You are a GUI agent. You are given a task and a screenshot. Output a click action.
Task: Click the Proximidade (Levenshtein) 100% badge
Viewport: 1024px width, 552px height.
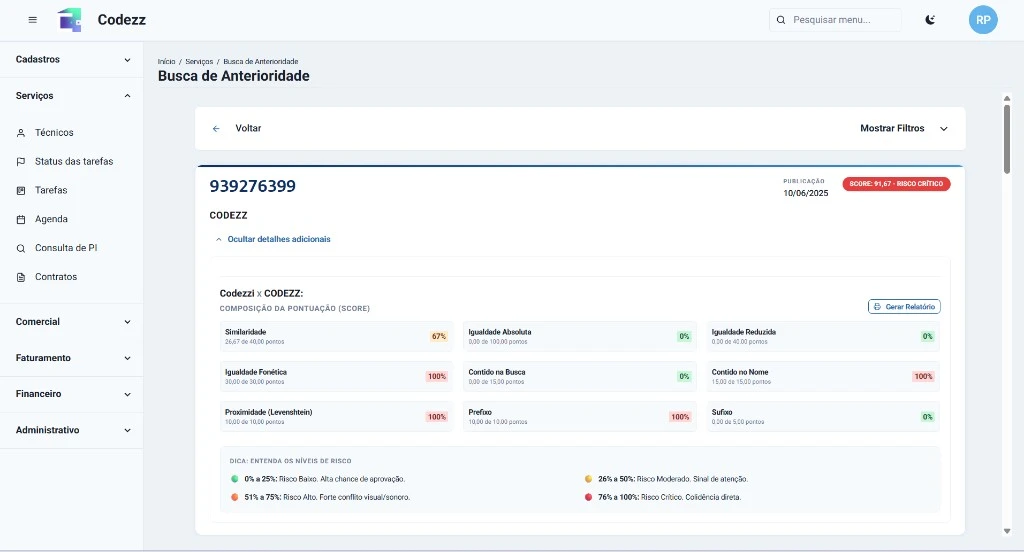point(437,417)
